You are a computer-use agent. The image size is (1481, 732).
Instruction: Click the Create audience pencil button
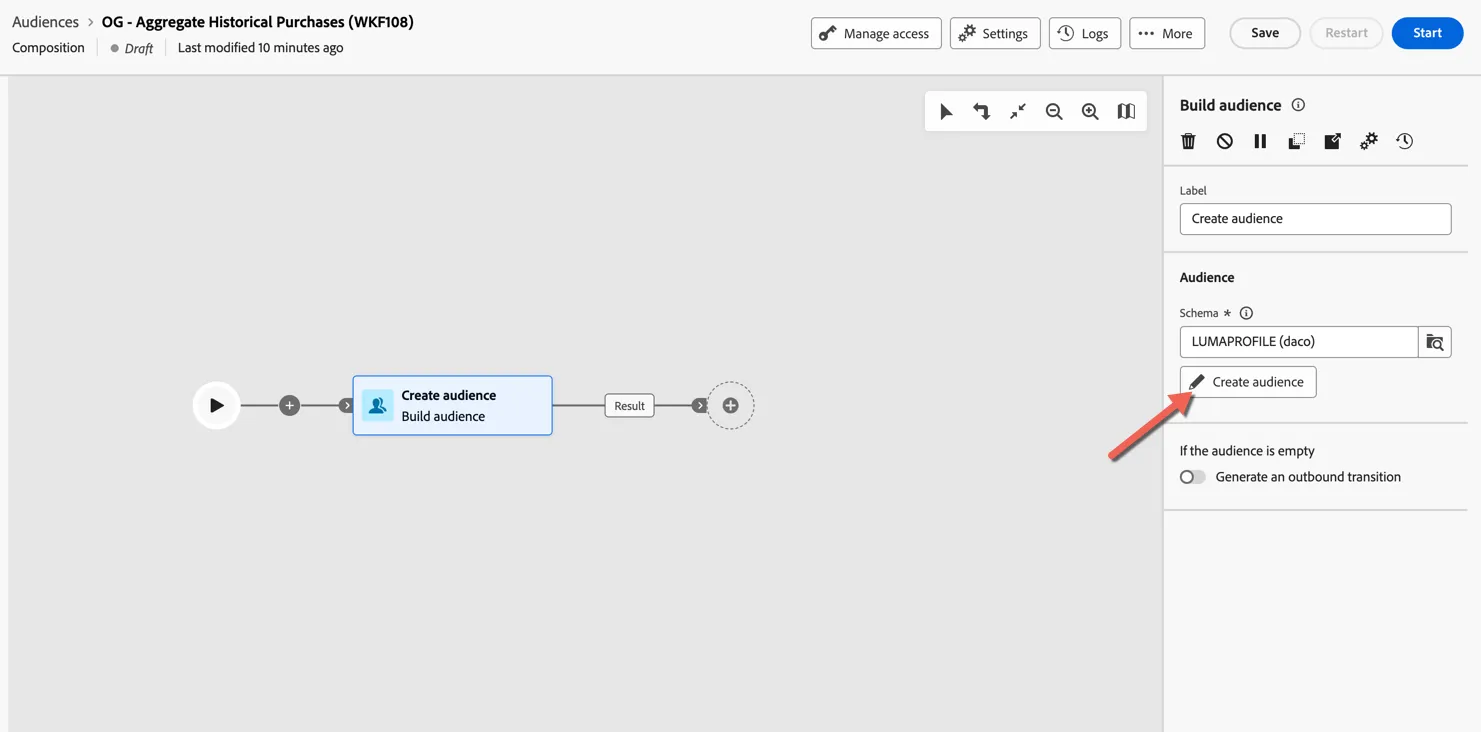tap(1248, 382)
